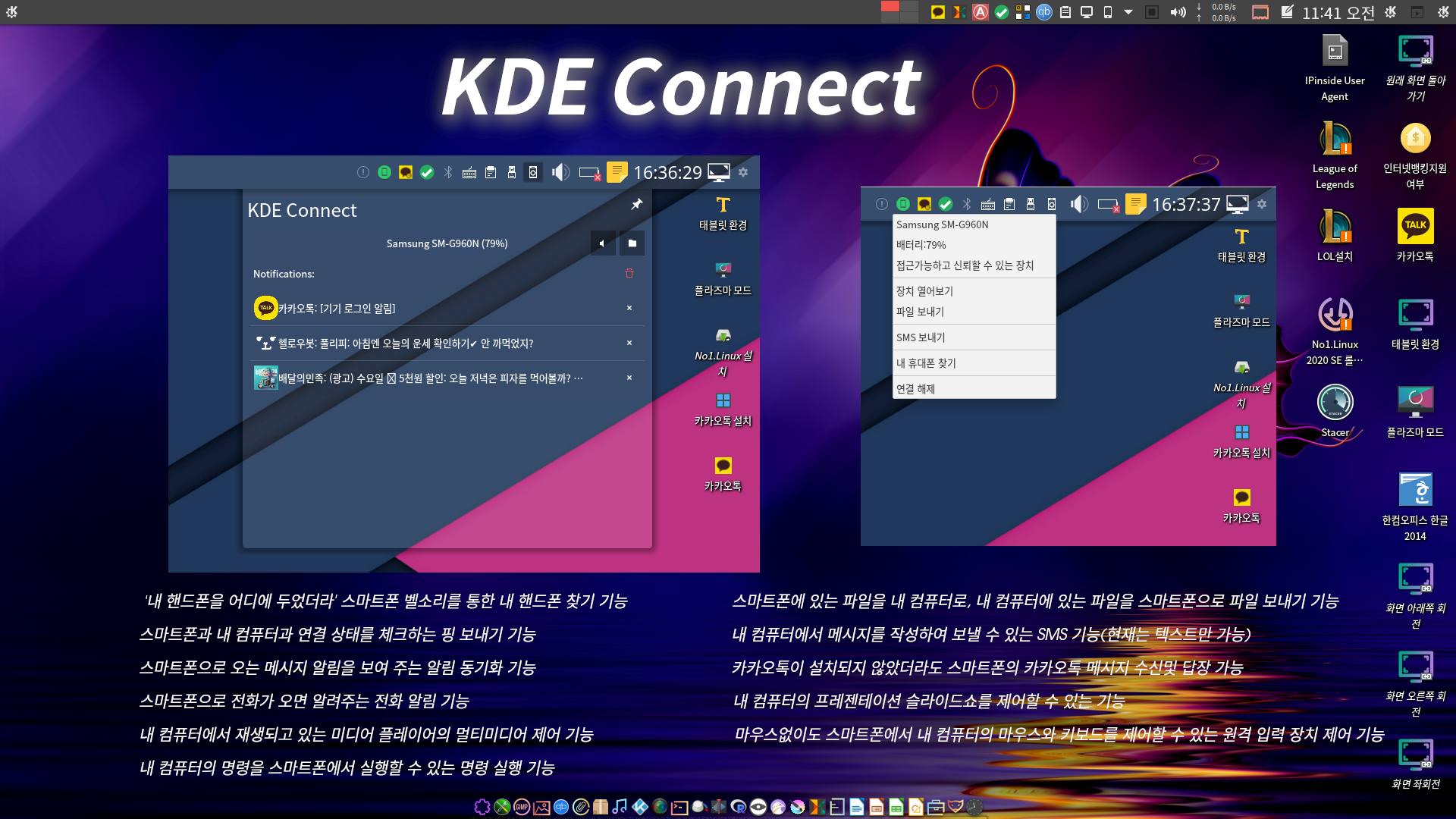
Task: Open the terminal icon in the dock
Action: click(x=679, y=807)
